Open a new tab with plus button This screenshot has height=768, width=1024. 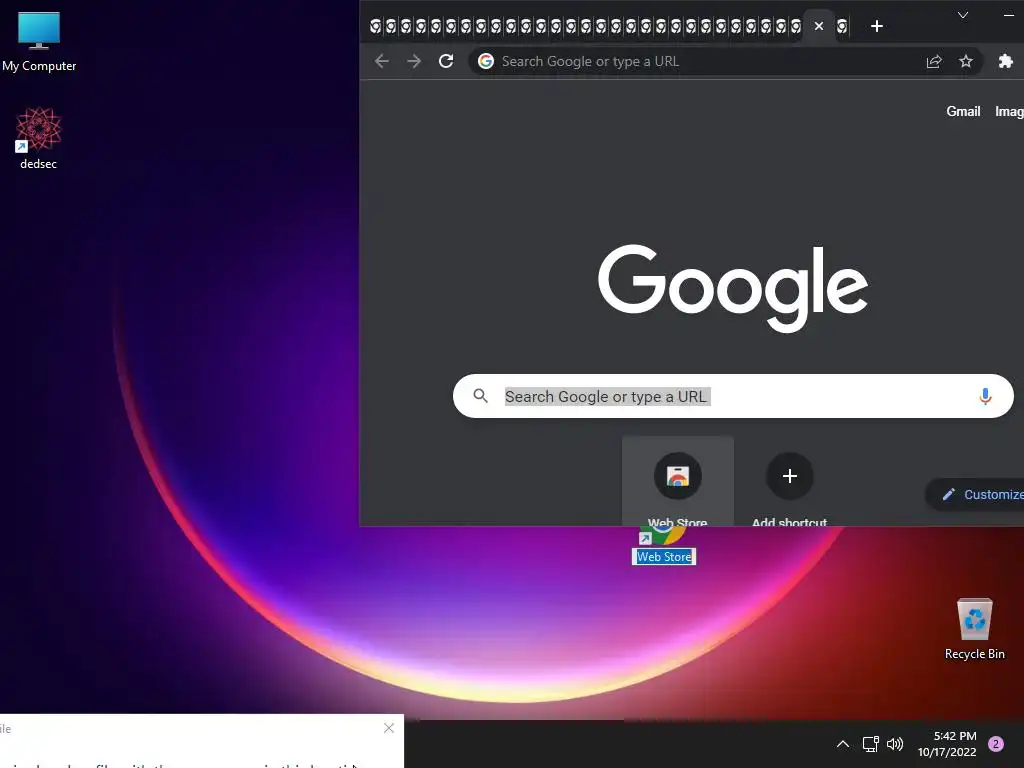(x=877, y=26)
